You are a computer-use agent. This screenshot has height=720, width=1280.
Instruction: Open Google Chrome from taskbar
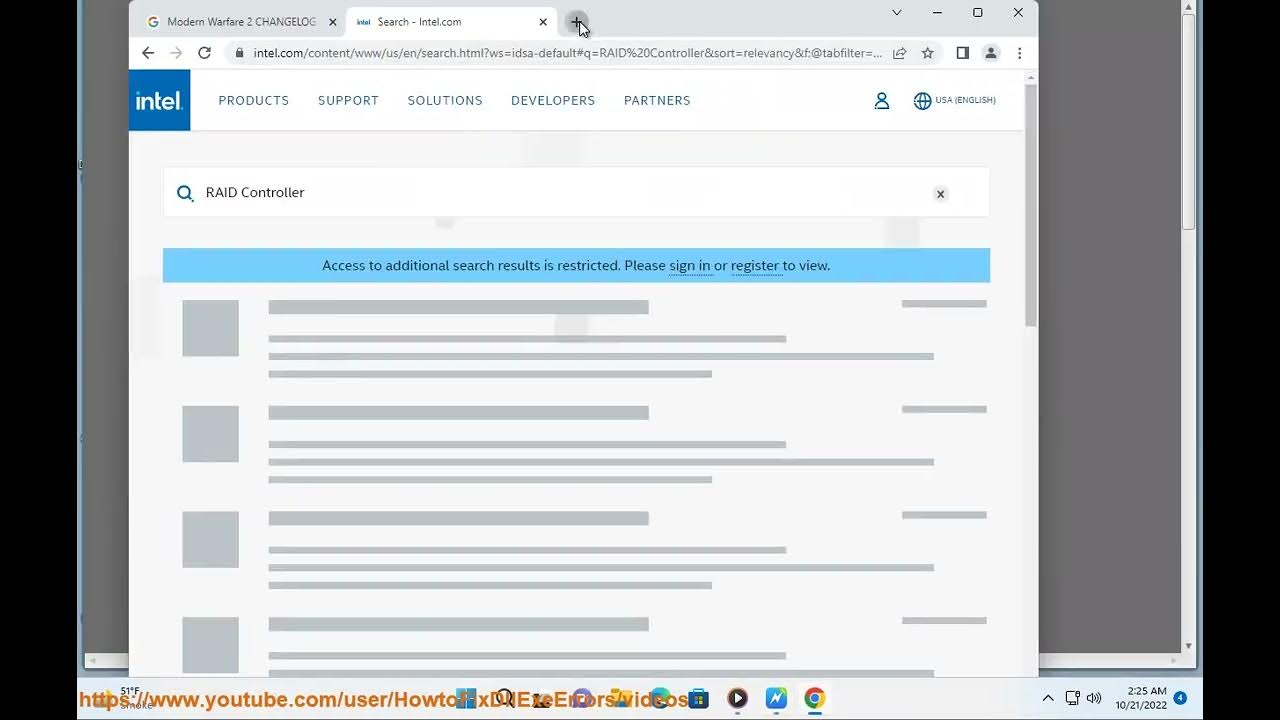coord(815,698)
